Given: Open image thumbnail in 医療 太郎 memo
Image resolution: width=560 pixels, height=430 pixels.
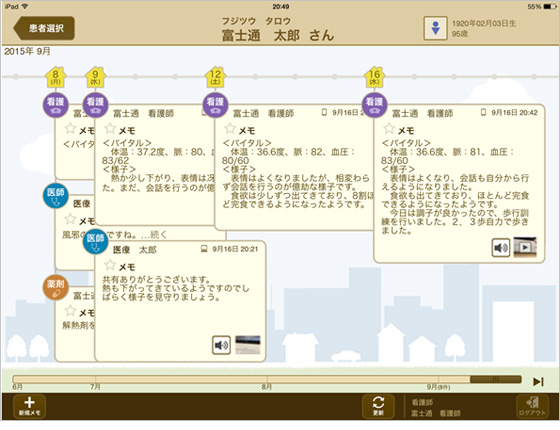Looking at the screenshot, I should click(248, 345).
